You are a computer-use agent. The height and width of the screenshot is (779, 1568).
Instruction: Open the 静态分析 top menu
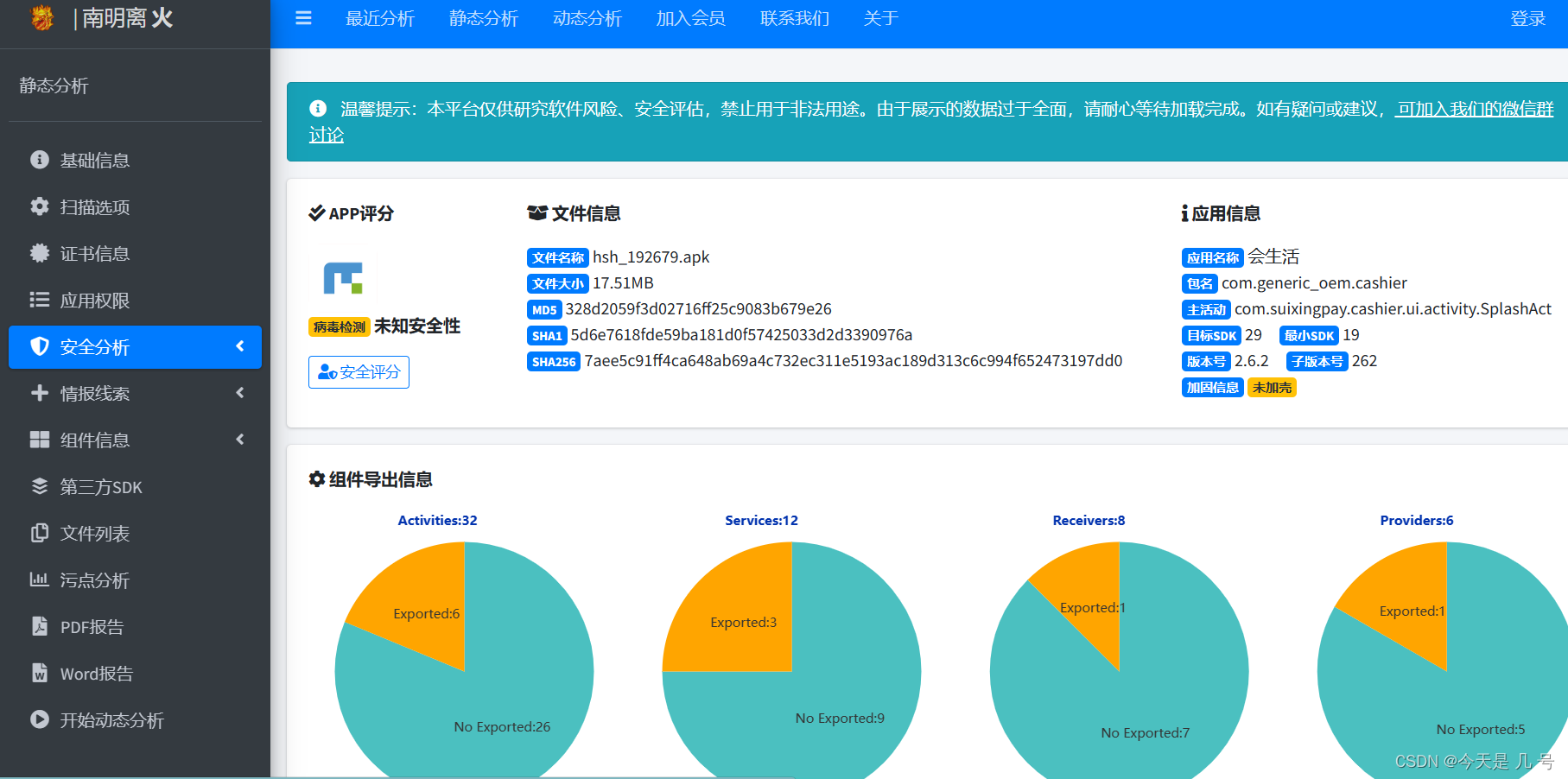484,19
